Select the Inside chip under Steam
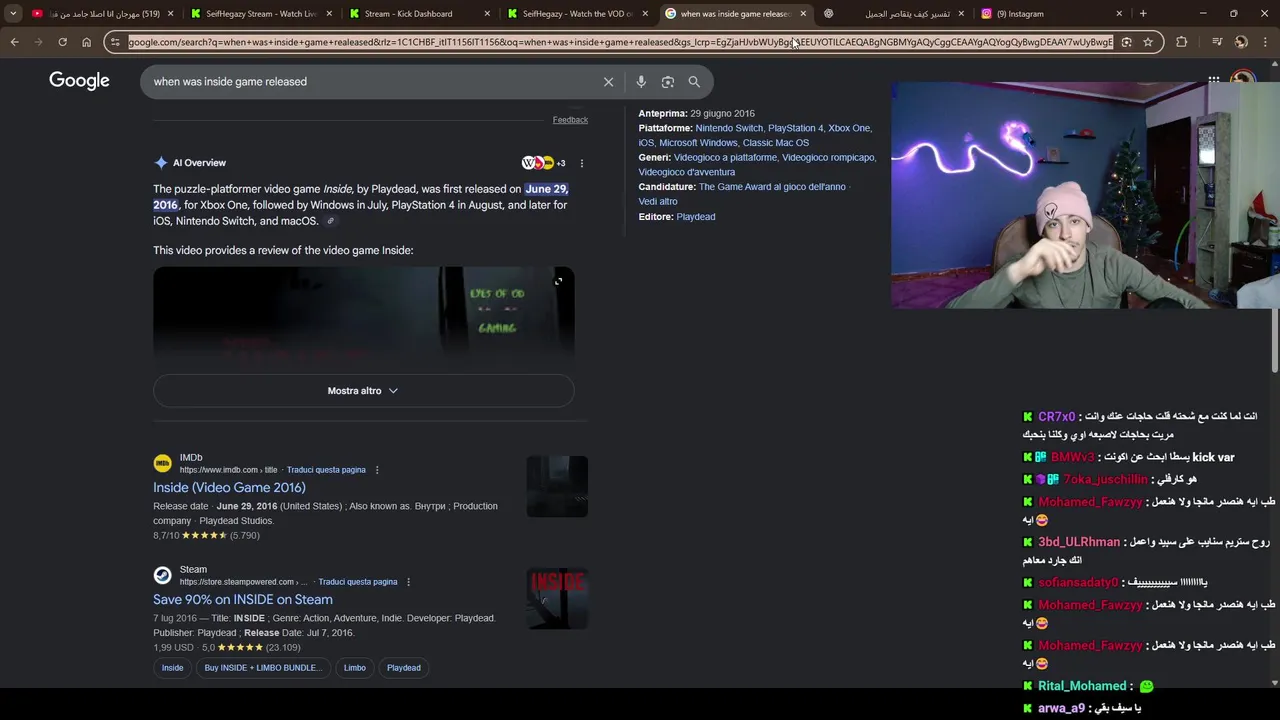The image size is (1280, 720). (172, 668)
